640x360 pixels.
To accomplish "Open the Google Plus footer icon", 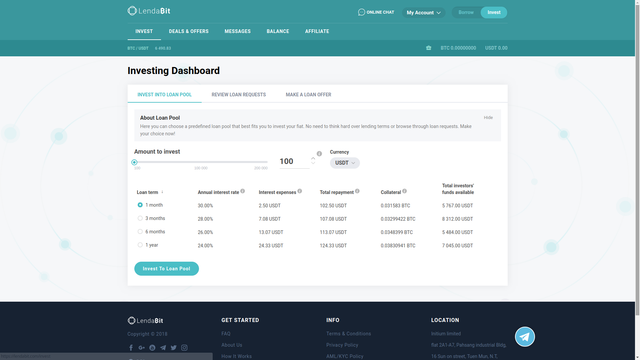I will pyautogui.click(x=141, y=348).
